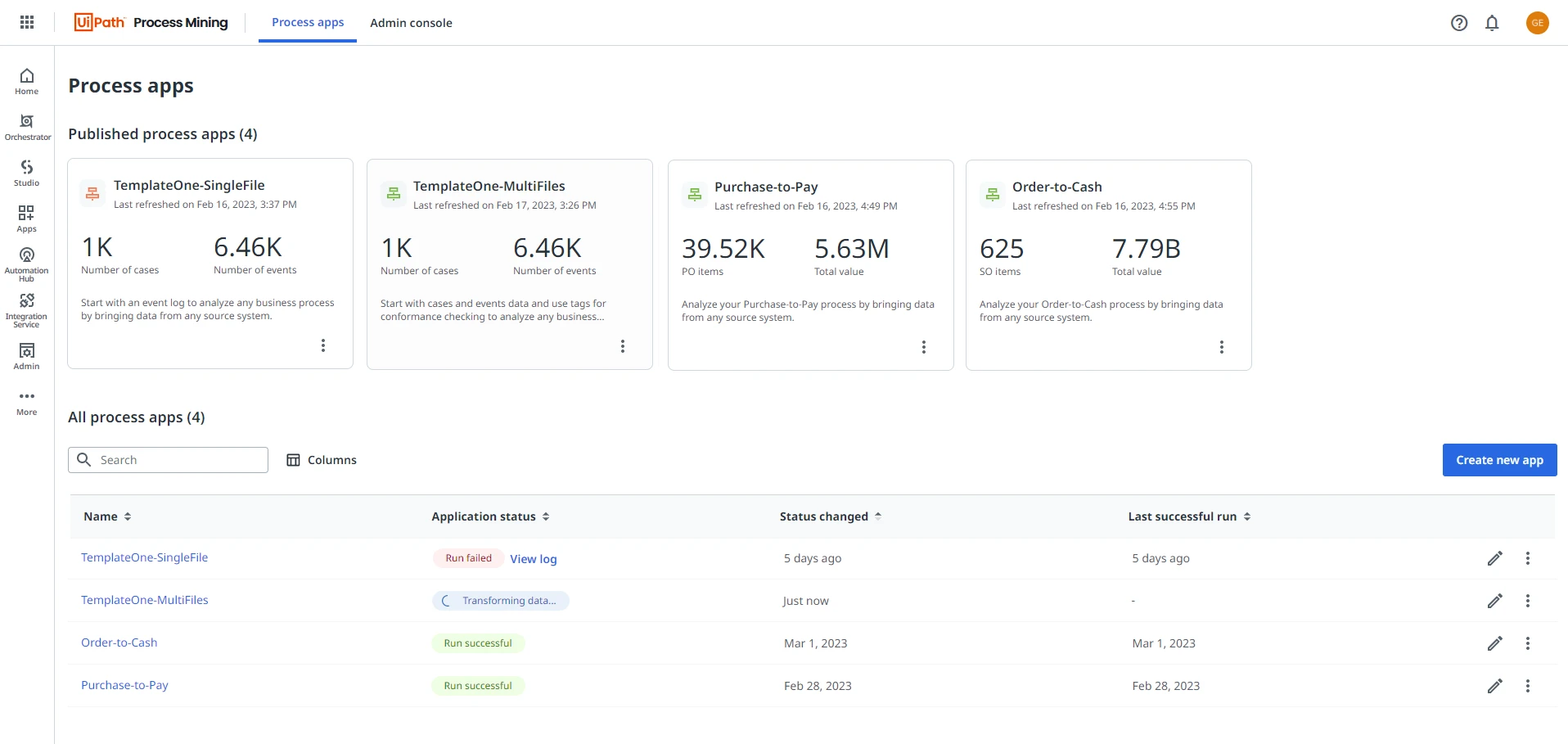This screenshot has height=744, width=1568.
Task: Open TemplateOne-MultiFiles link in table
Action: (144, 600)
